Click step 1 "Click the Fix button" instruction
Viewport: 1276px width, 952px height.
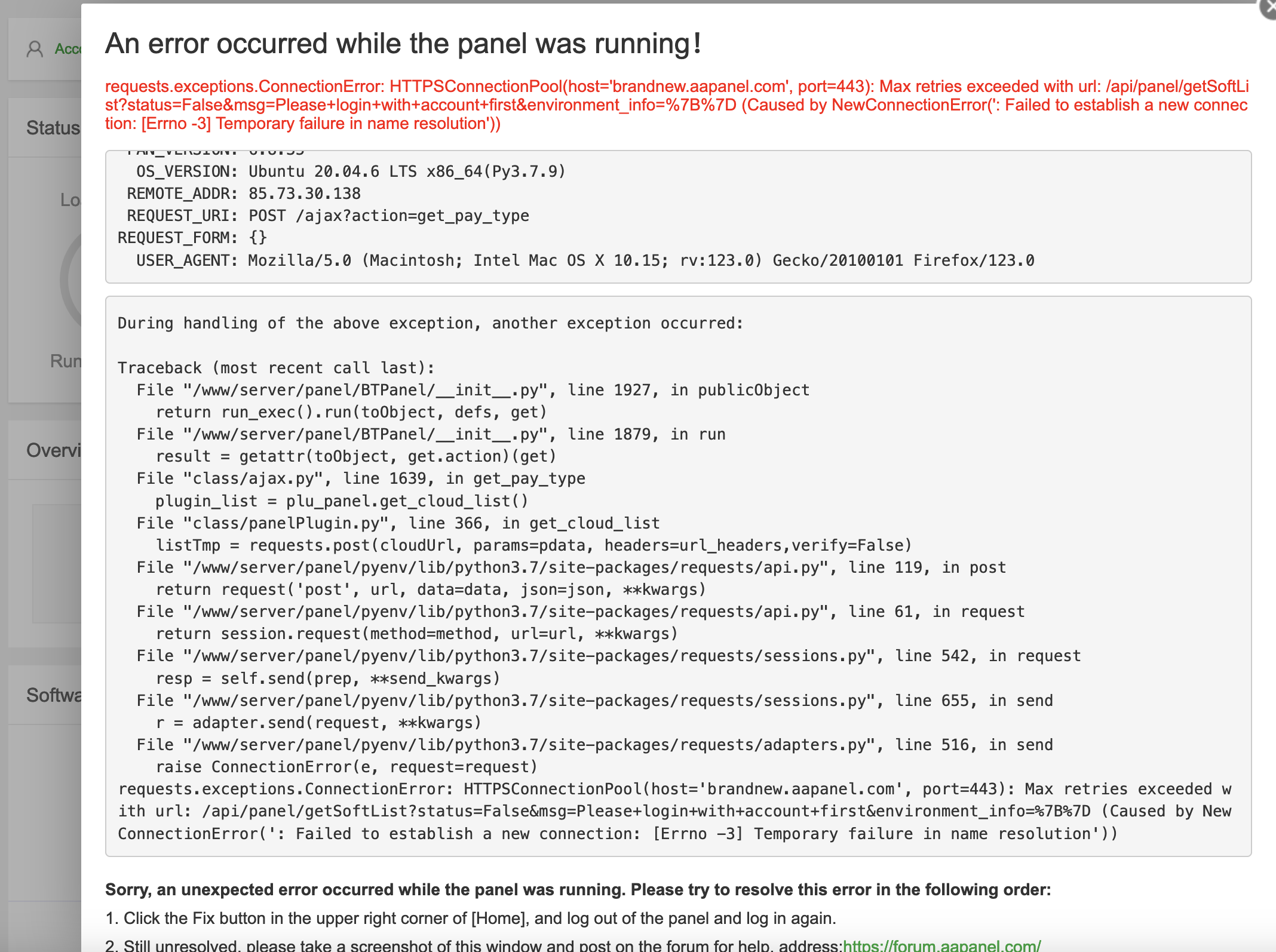click(x=471, y=918)
